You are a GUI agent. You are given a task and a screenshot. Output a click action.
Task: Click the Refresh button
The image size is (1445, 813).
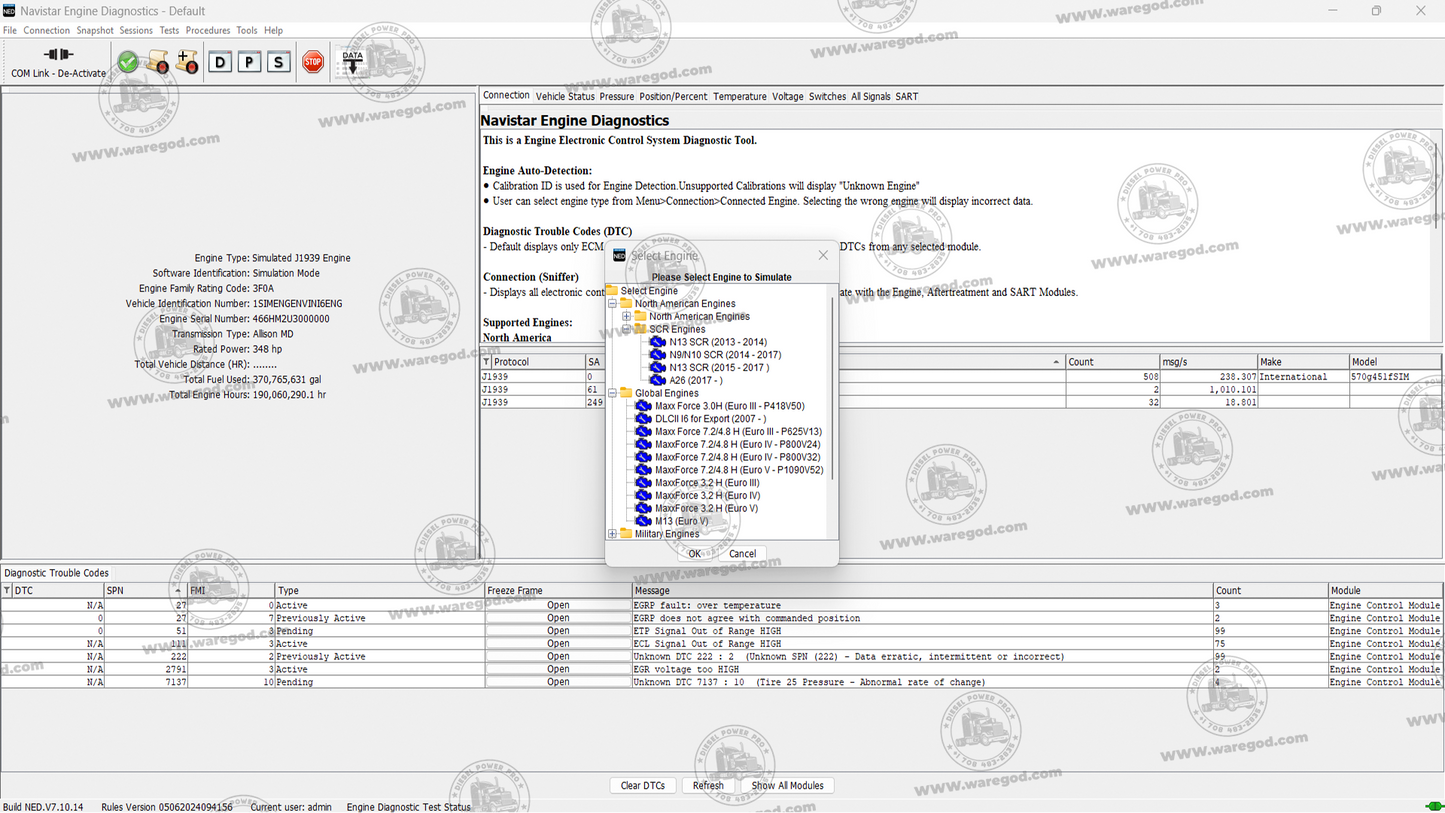pyautogui.click(x=708, y=786)
